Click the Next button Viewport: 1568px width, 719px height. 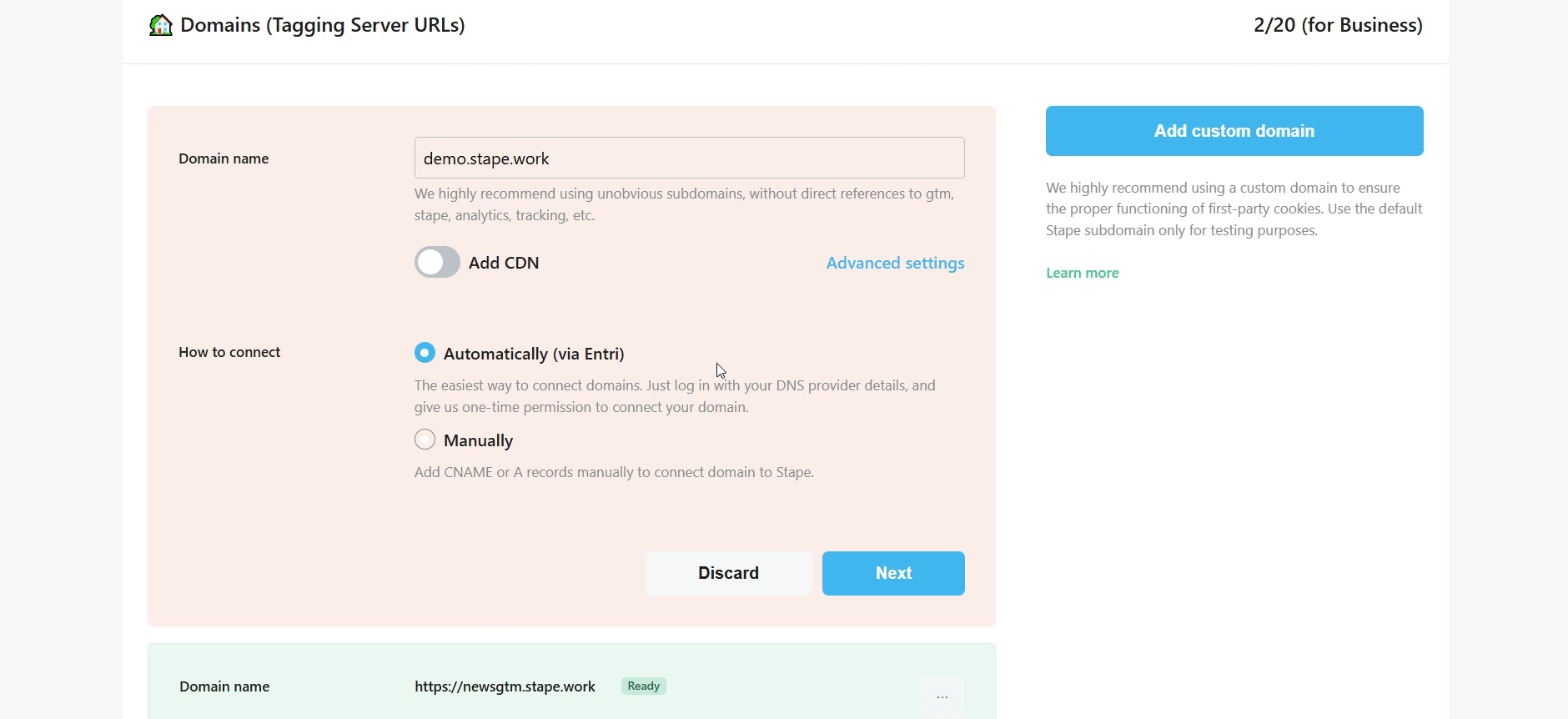click(893, 573)
